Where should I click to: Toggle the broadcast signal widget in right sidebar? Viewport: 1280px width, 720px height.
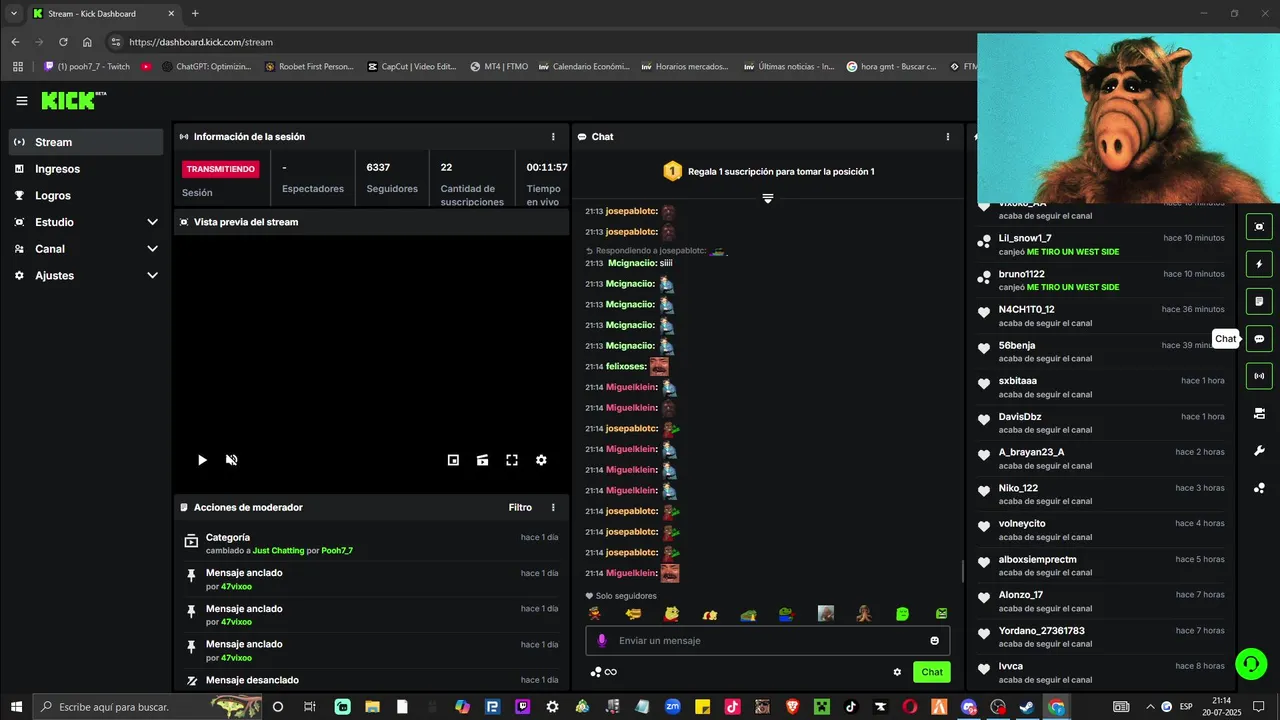point(1259,376)
